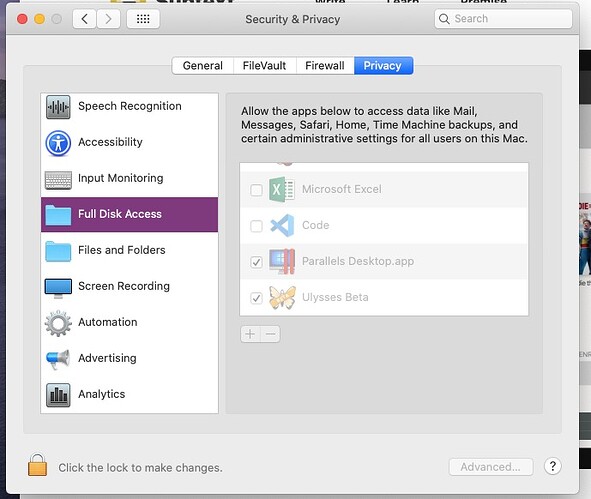This screenshot has height=499, width=591.
Task: Select the Speech Recognition waveform icon
Action: (58, 107)
